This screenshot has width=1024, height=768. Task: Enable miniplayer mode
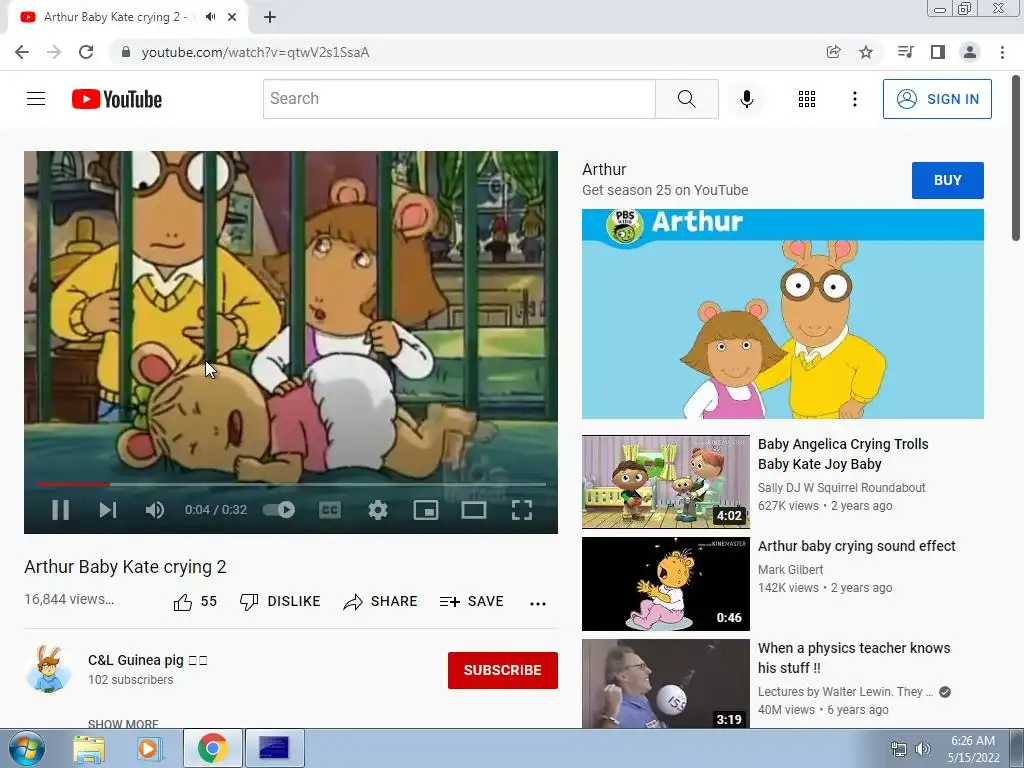coord(426,510)
